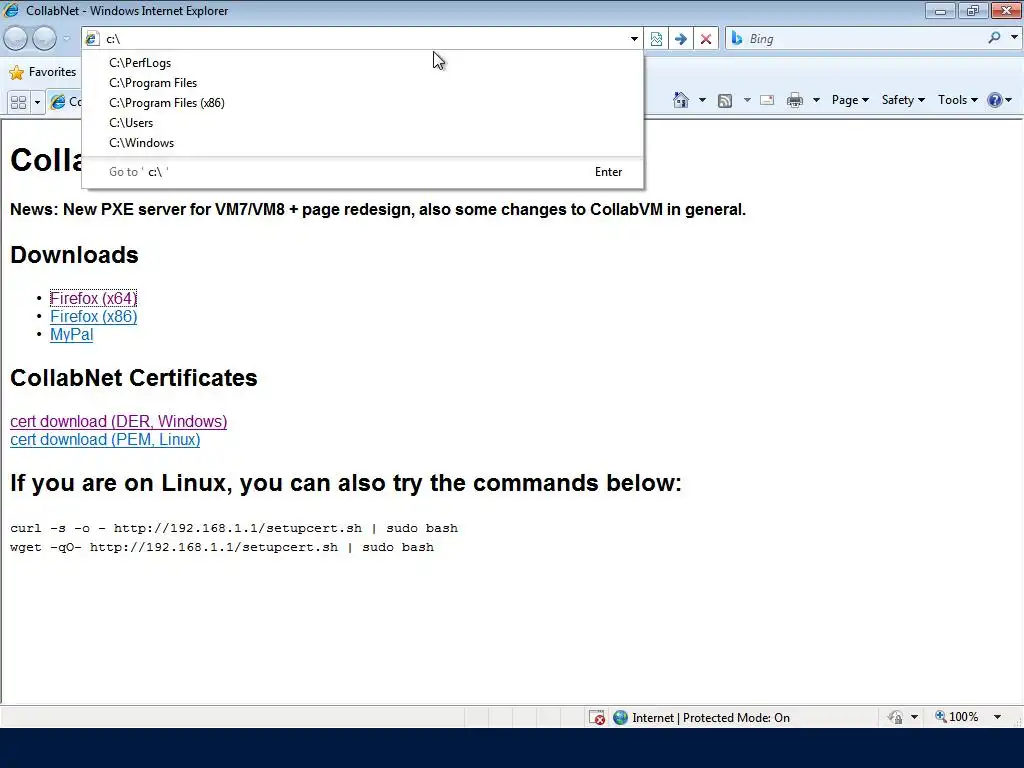Open the Print dropdown arrow

point(816,100)
